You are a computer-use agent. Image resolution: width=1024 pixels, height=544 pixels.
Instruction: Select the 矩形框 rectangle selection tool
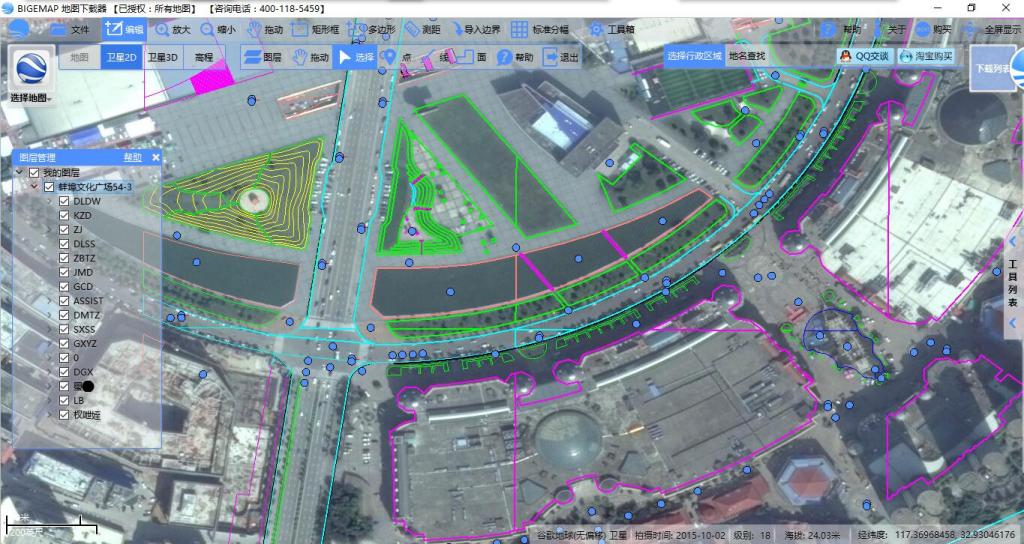click(315, 29)
